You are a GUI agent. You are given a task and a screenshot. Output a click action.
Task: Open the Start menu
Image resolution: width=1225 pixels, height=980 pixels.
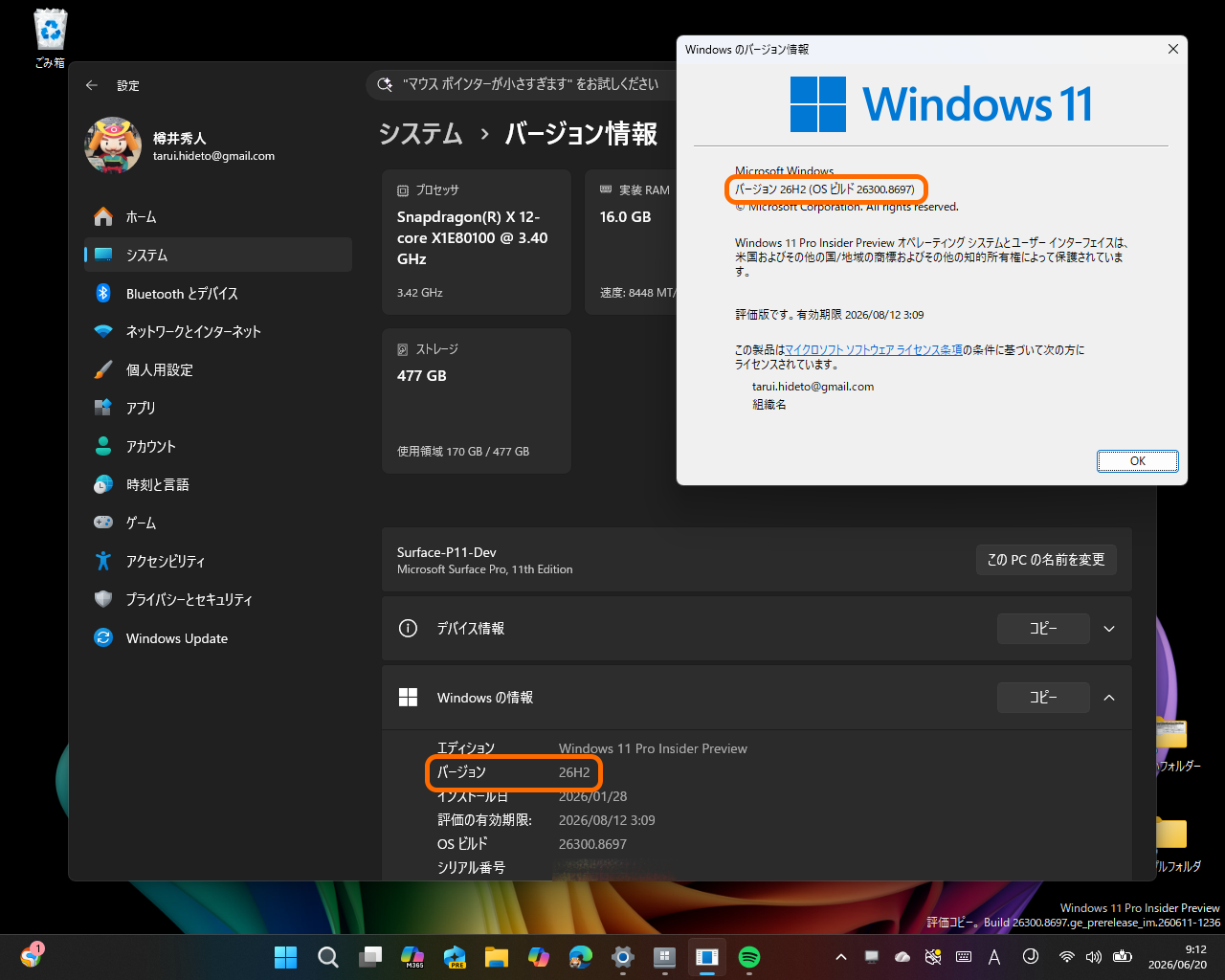[285, 957]
